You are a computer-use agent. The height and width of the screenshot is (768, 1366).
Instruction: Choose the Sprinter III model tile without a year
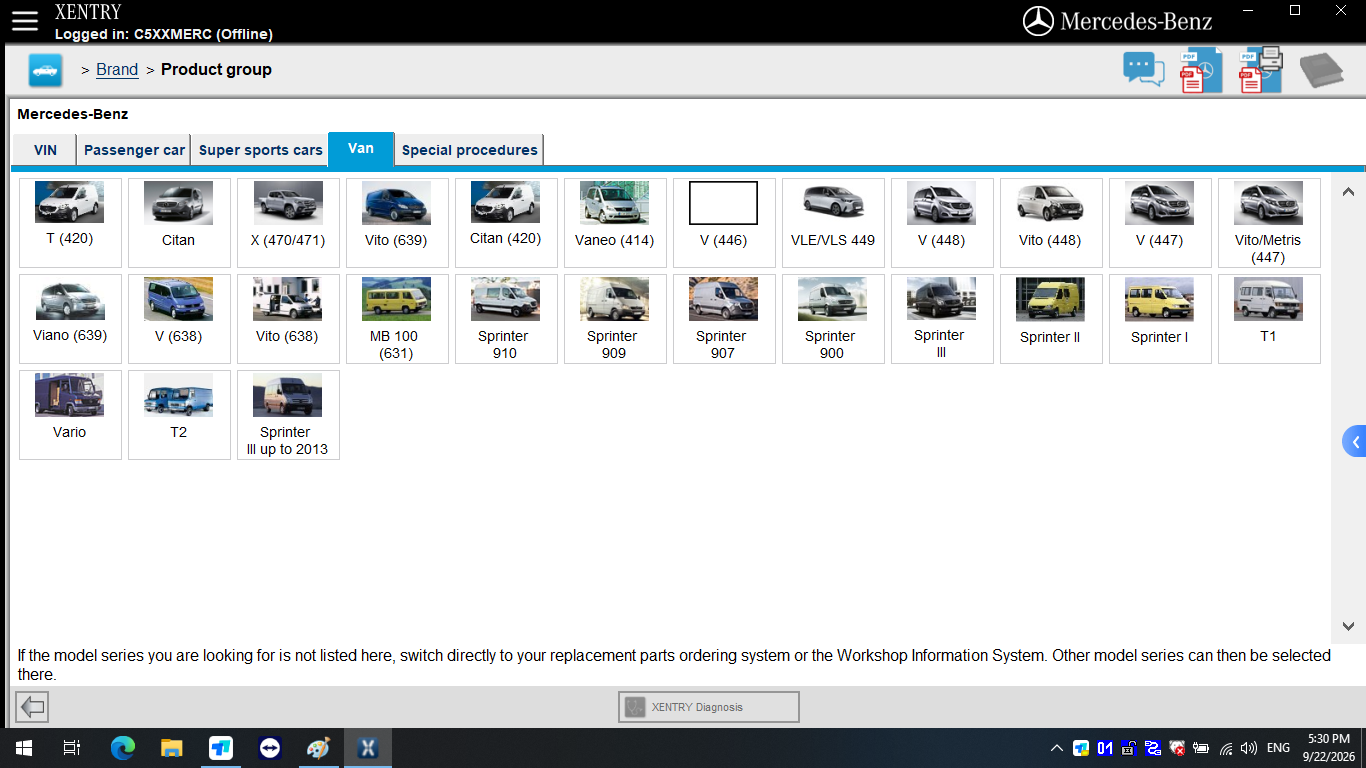pos(942,319)
